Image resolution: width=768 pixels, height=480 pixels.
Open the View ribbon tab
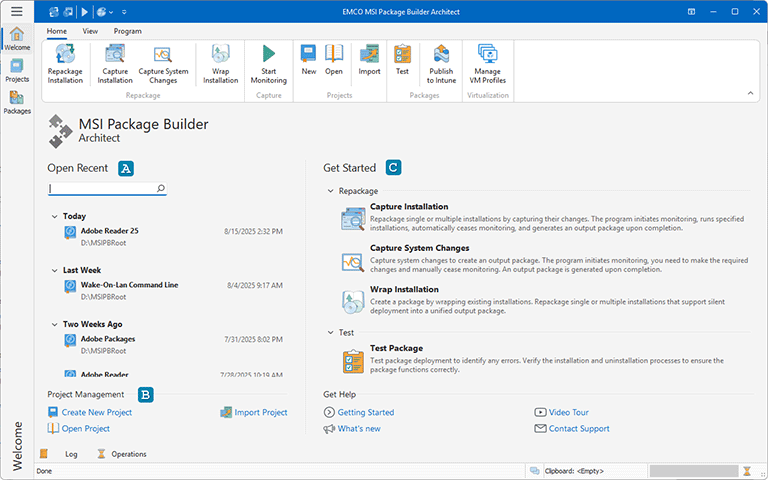pyautogui.click(x=90, y=31)
